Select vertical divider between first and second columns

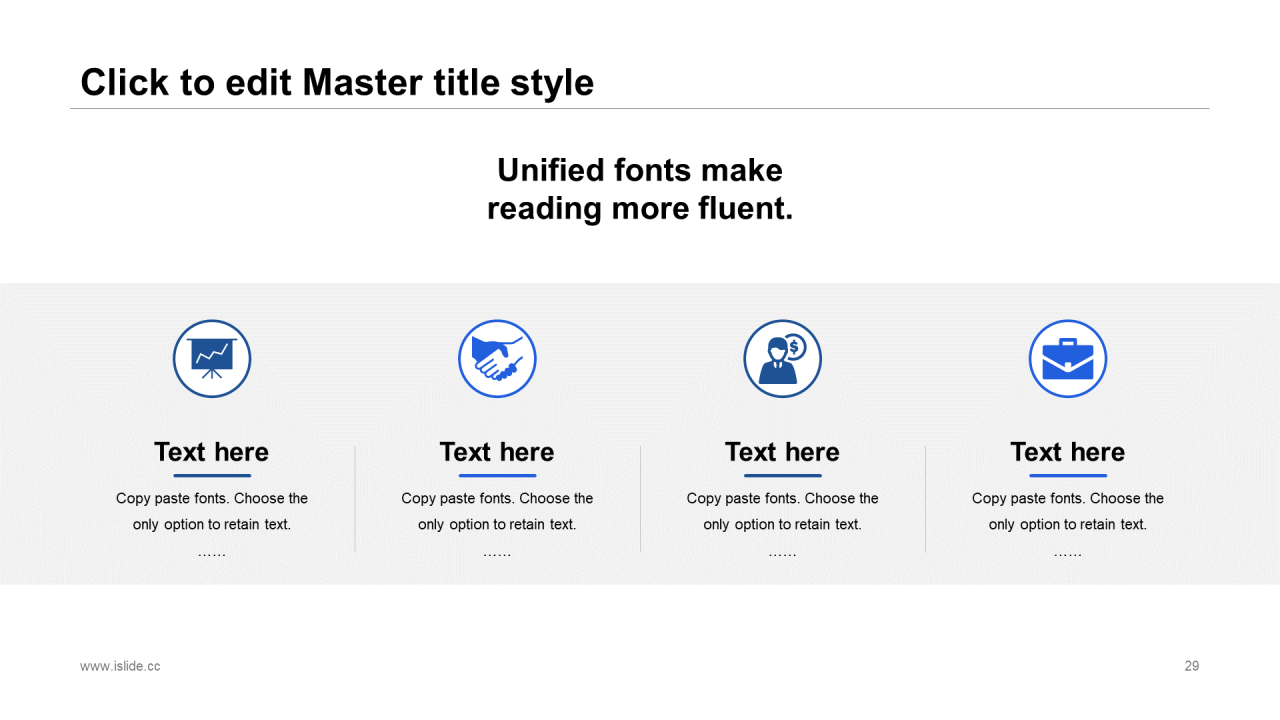click(x=355, y=499)
